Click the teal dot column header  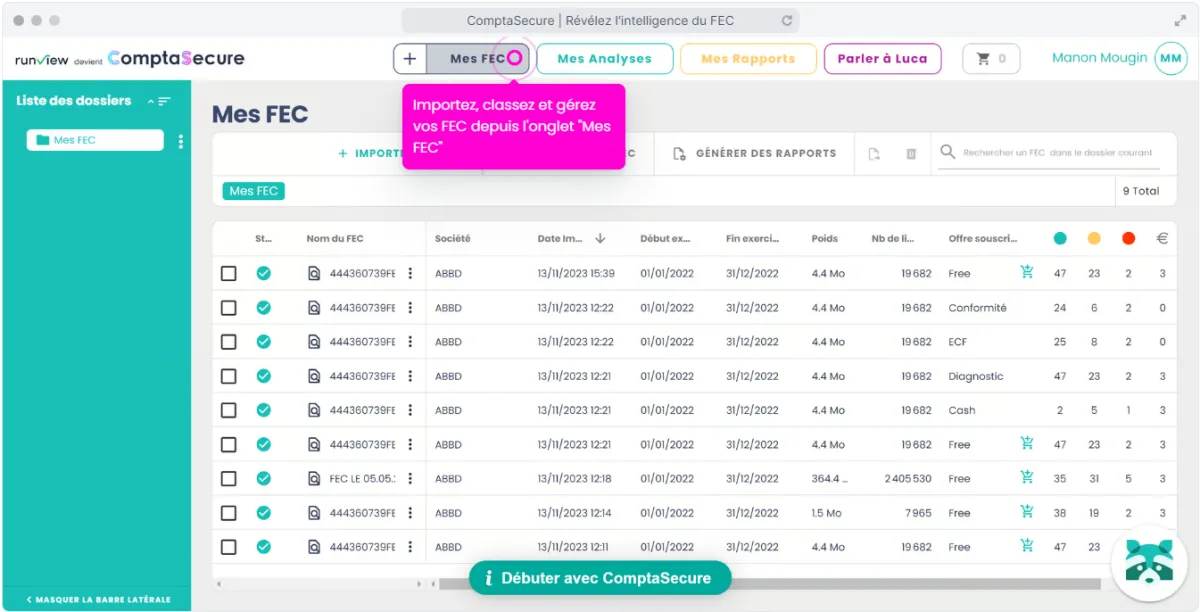pyautogui.click(x=1060, y=238)
